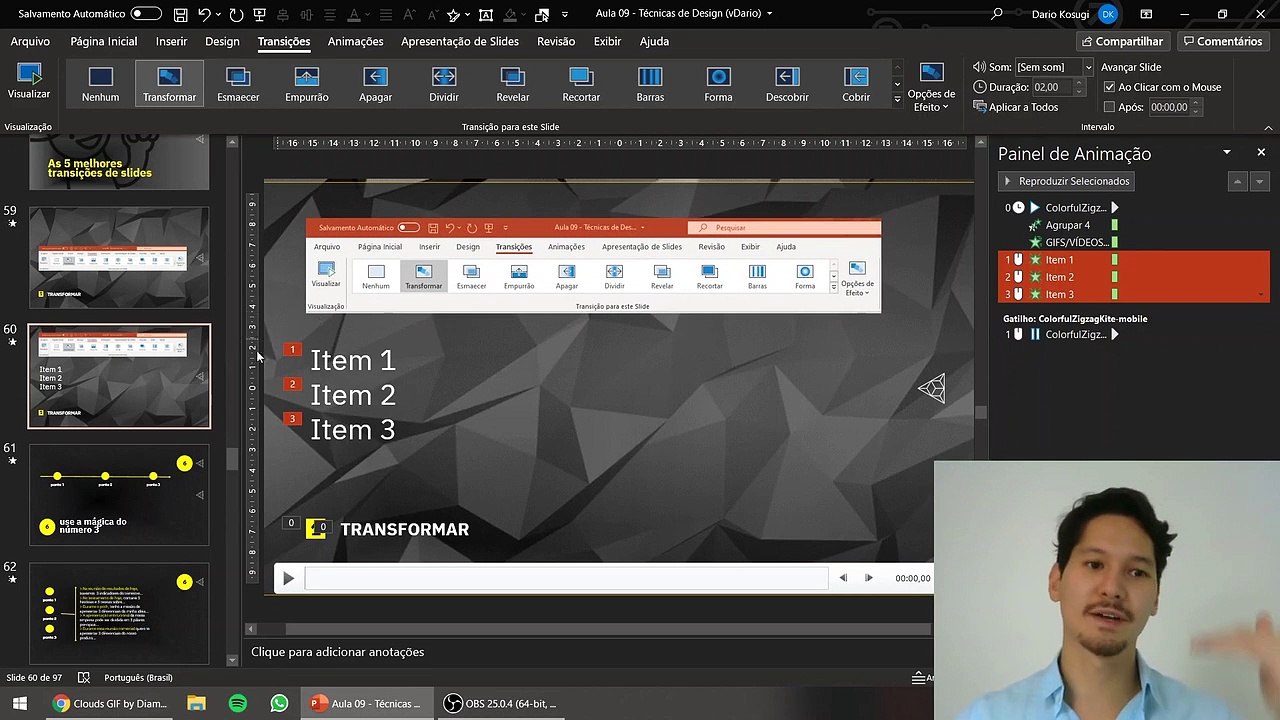Save the presentation with the floppy icon

(x=180, y=14)
